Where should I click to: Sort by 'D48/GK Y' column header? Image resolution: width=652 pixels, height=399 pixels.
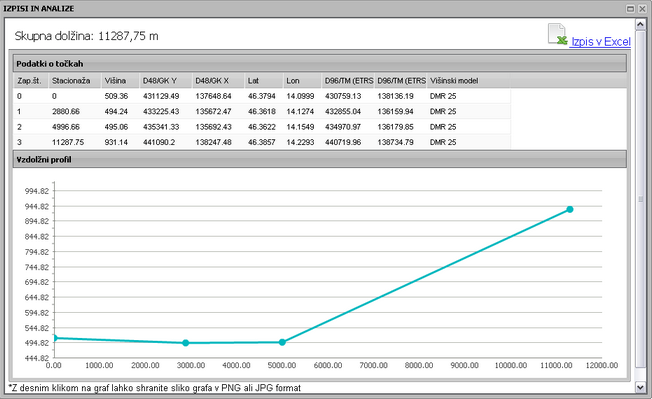(166, 81)
